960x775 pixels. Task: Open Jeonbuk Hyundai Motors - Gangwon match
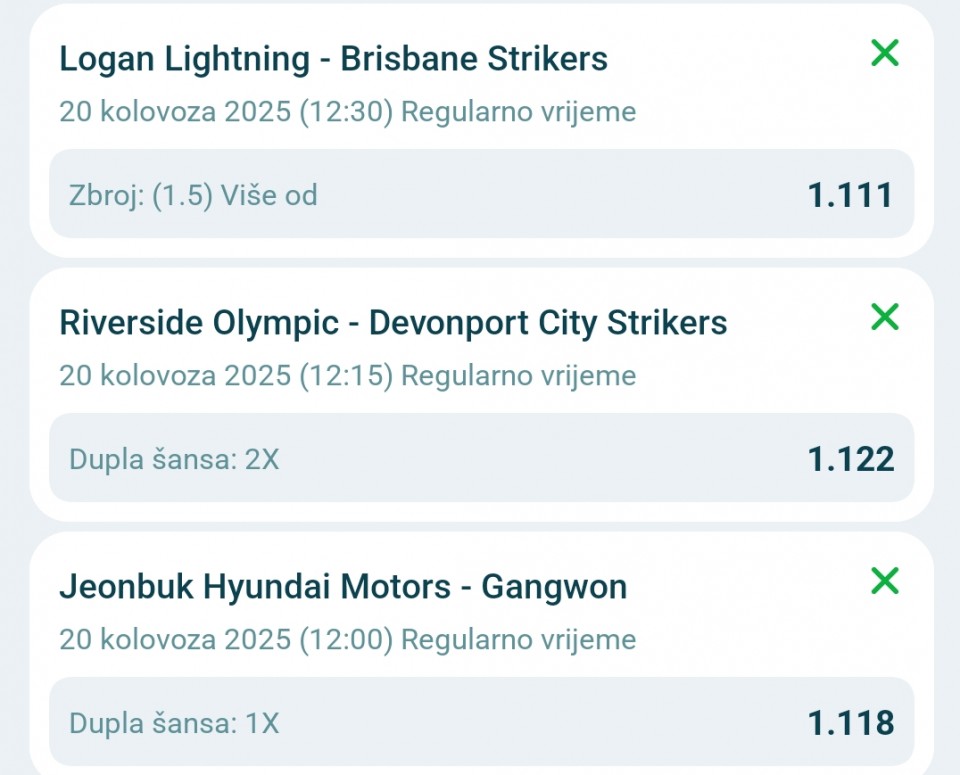(x=343, y=586)
